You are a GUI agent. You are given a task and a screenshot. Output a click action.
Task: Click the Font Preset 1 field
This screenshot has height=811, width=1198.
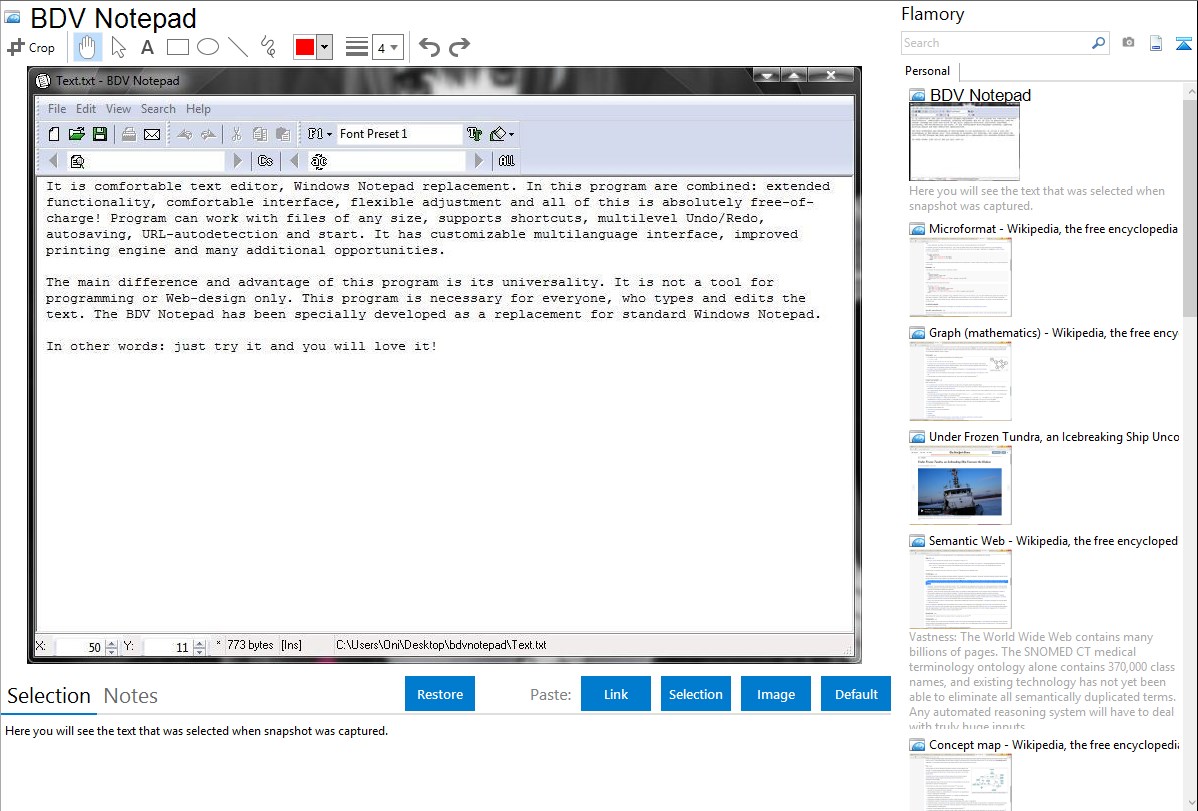399,135
